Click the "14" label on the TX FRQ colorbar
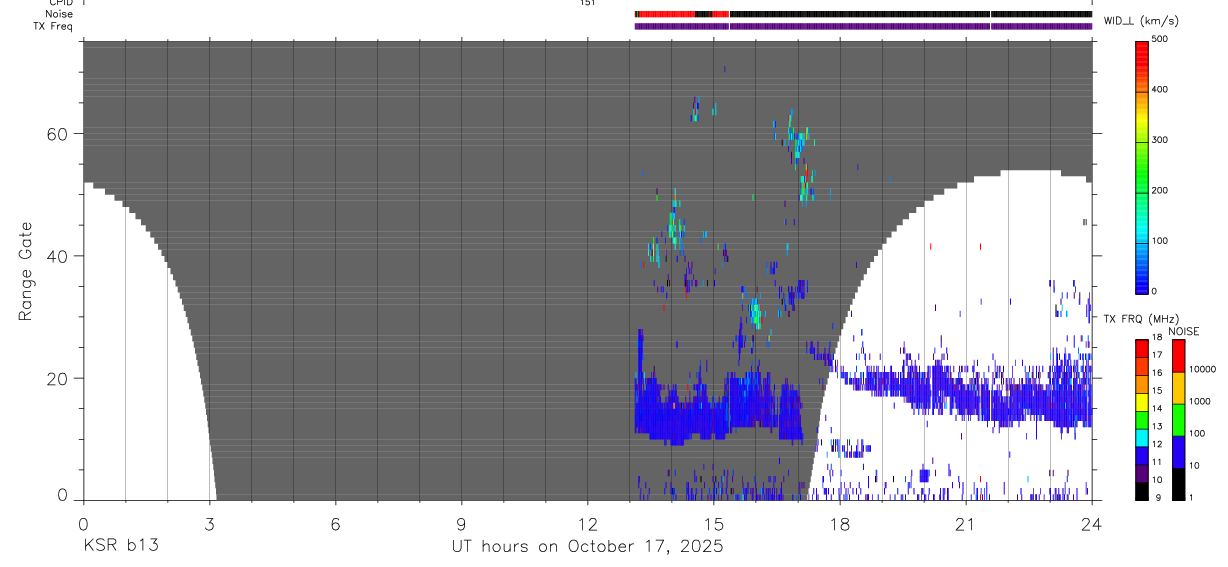Image resolution: width=1228 pixels, height=567 pixels. click(x=1157, y=409)
